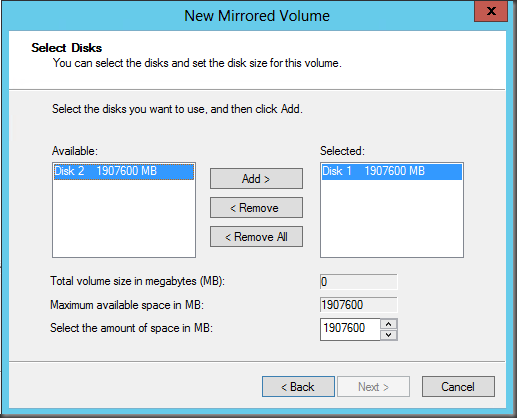Screen dimensions: 517x418
Task: Cancel the New Mirrored Volume wizard
Action: (458, 387)
